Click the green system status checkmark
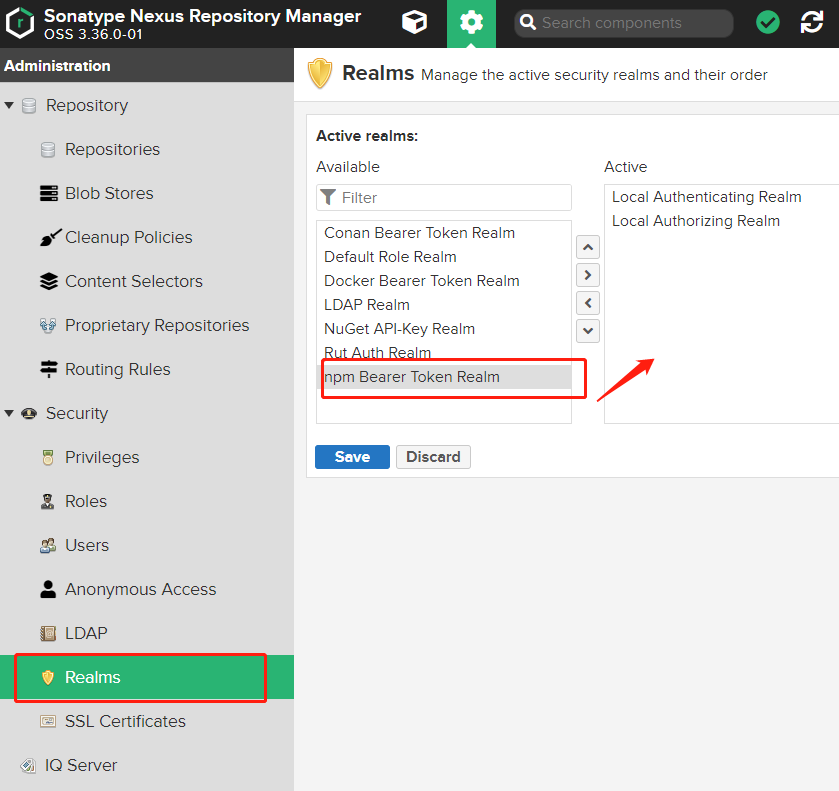The width and height of the screenshot is (839, 791). point(768,22)
